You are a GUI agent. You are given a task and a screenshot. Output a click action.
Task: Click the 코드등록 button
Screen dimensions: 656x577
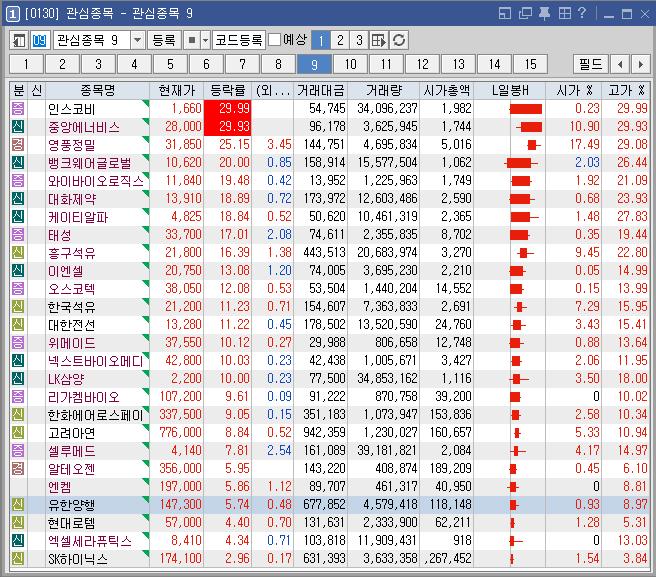point(238,40)
